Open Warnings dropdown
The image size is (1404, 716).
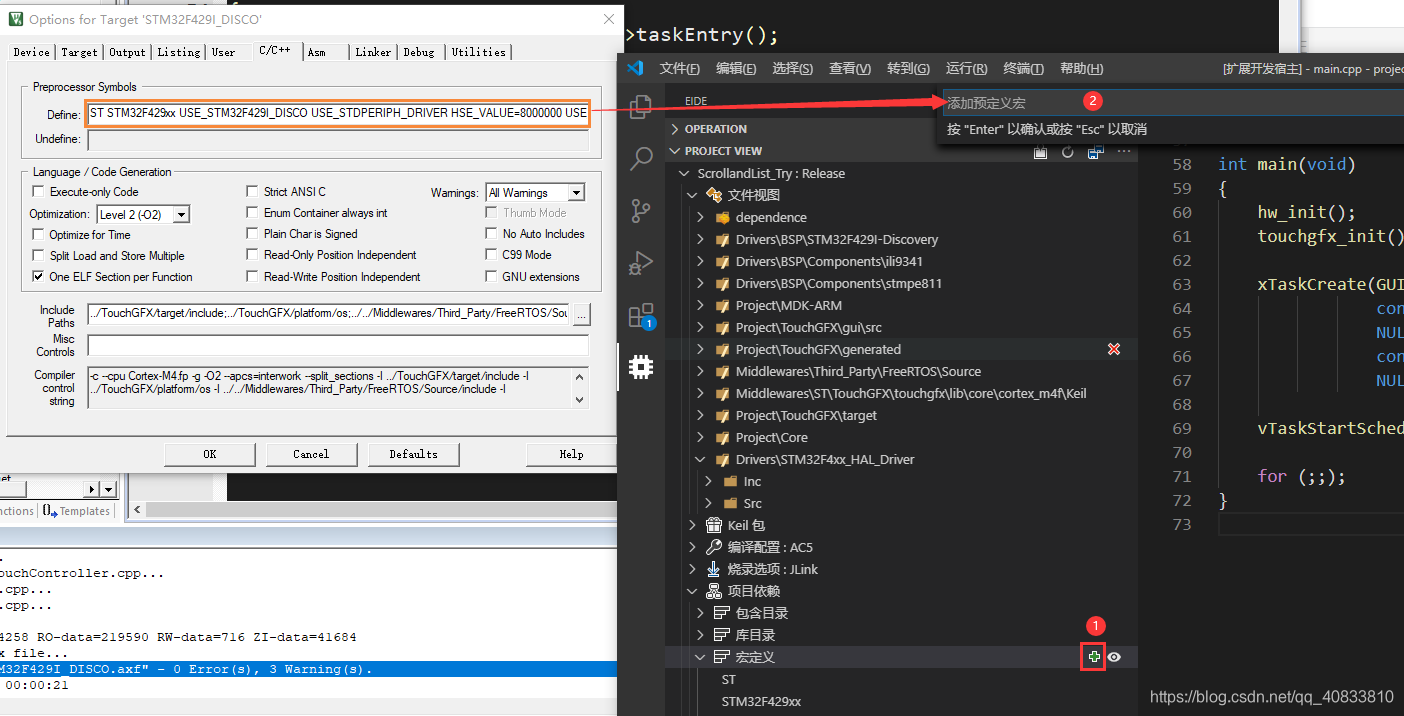point(576,193)
